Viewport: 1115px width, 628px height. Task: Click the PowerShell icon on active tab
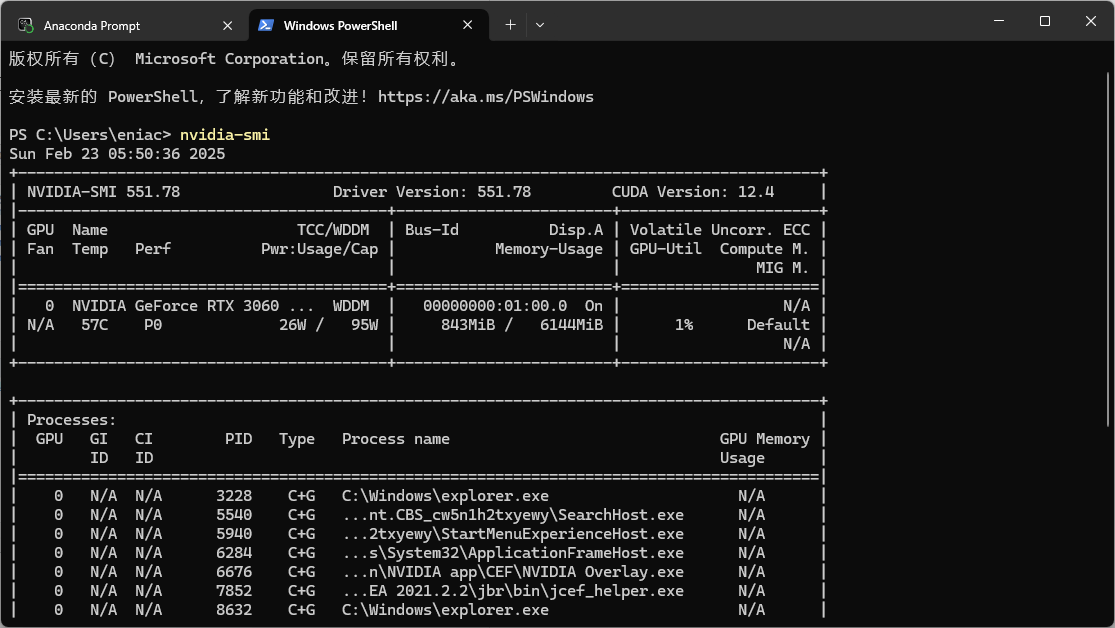(x=266, y=25)
